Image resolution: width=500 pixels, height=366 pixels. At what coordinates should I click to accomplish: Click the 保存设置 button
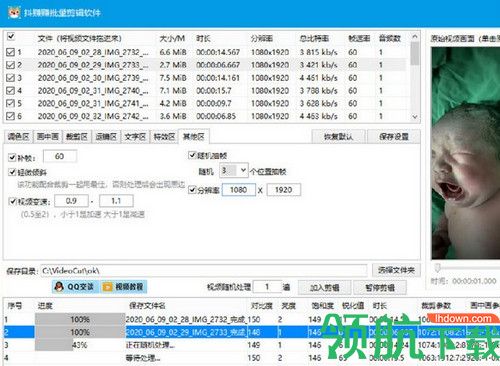click(x=394, y=137)
